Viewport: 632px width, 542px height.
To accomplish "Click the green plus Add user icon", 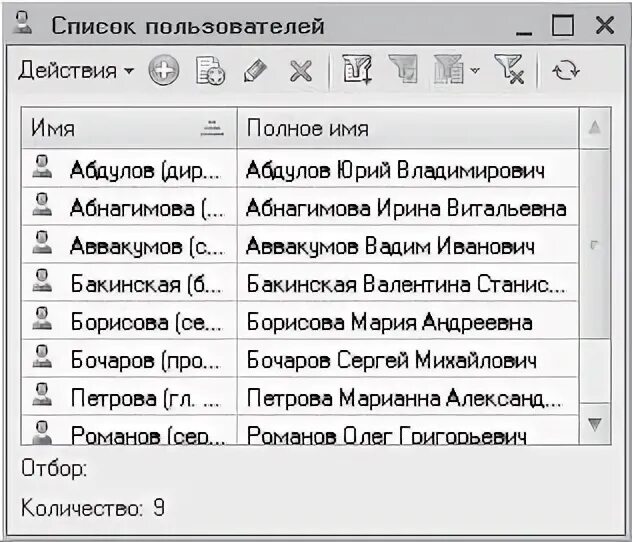I will click(164, 71).
